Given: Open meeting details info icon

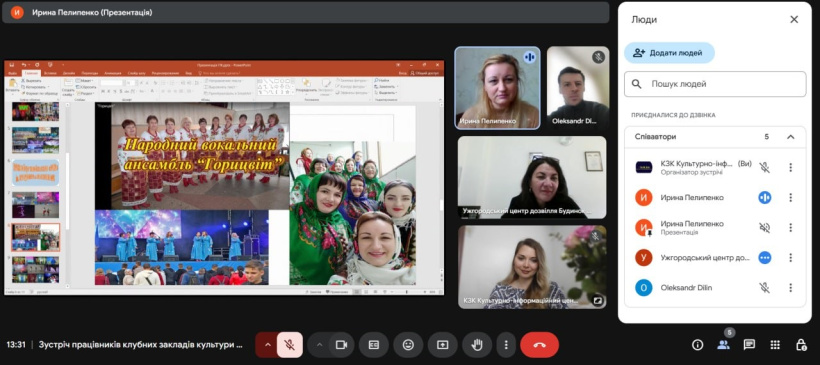Looking at the screenshot, I should pos(697,345).
